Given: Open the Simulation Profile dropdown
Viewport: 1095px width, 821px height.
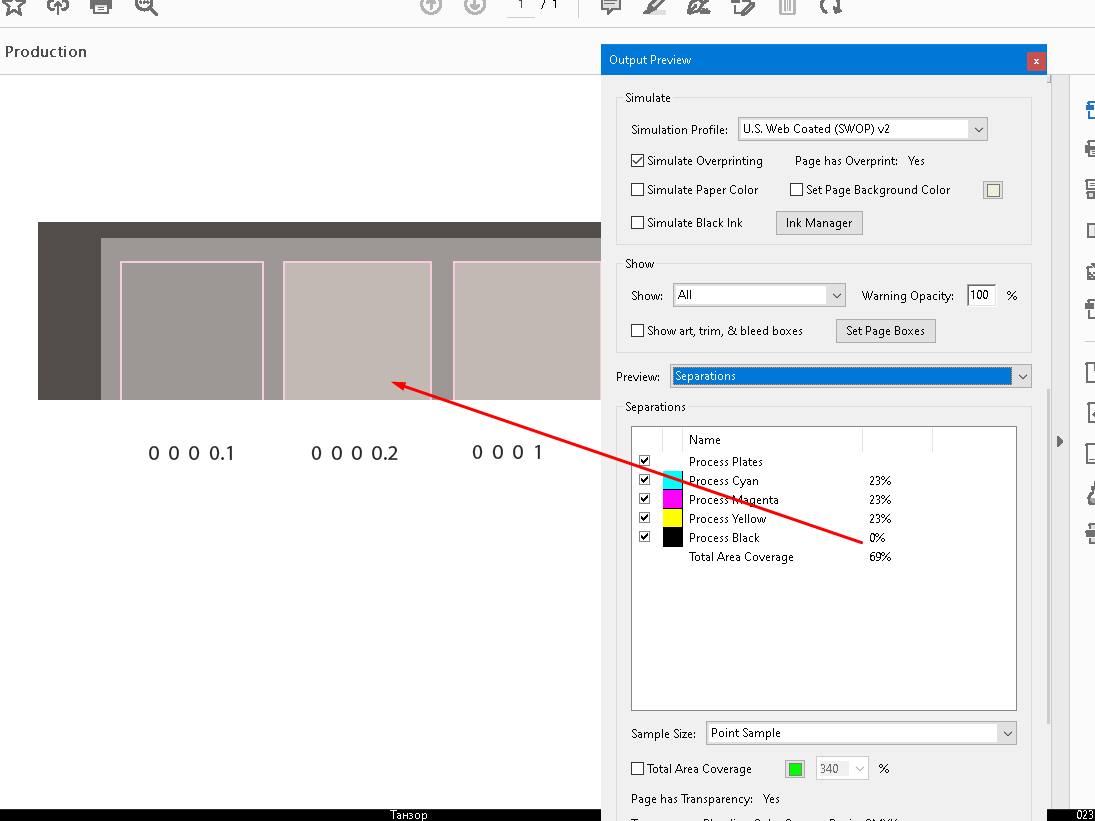Looking at the screenshot, I should [863, 129].
